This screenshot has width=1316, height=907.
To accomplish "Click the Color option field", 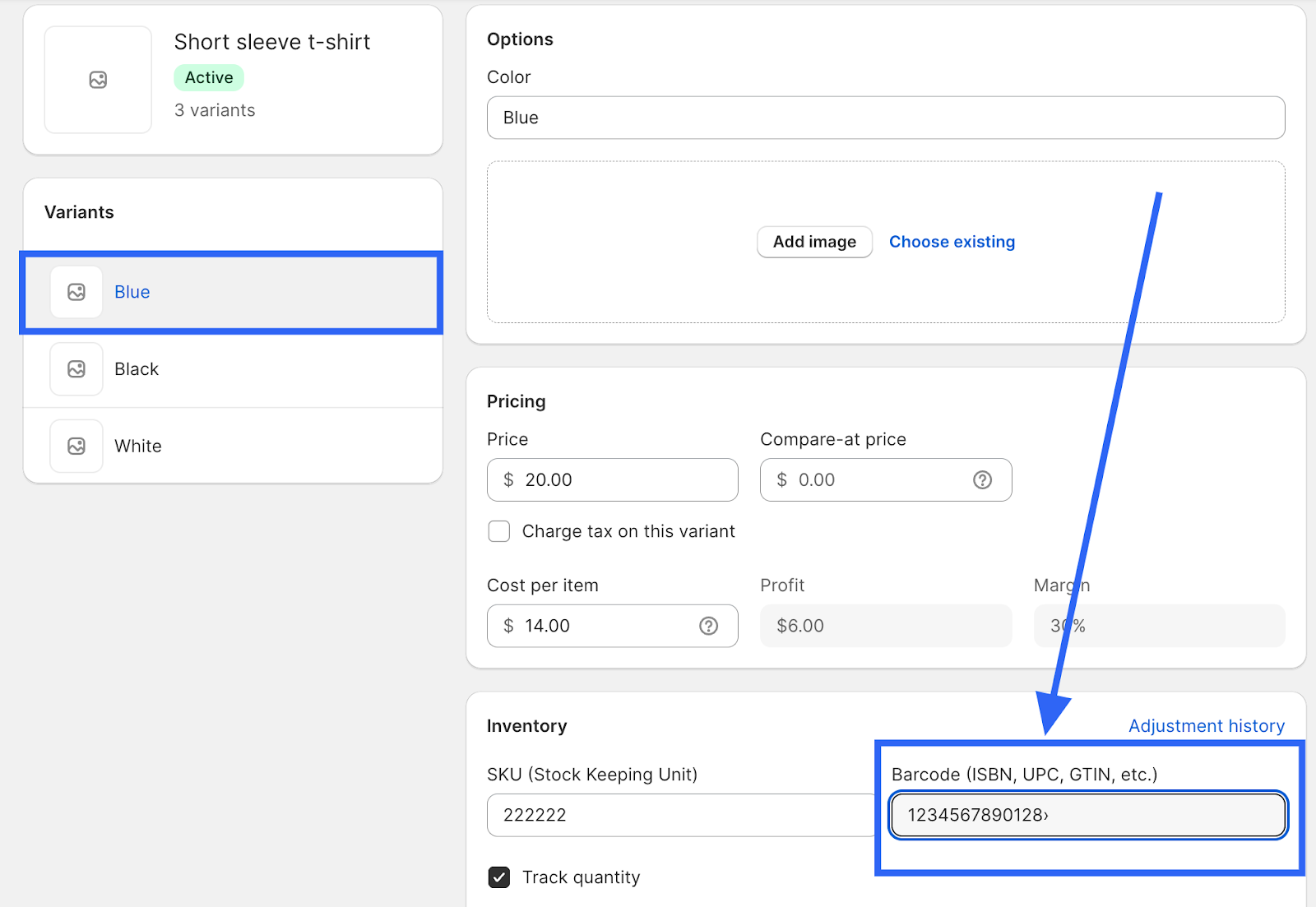I will tap(886, 118).
